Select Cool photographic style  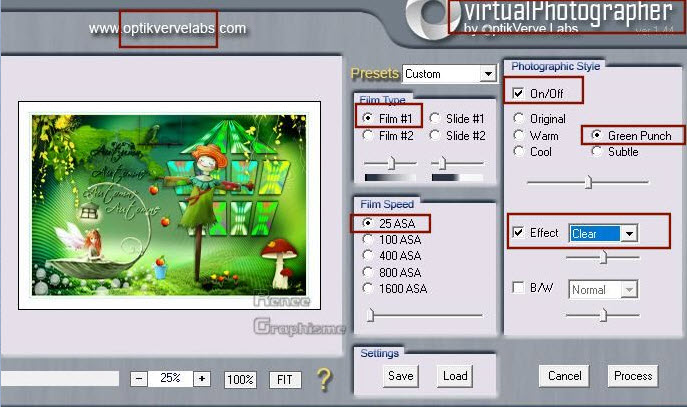click(x=518, y=152)
